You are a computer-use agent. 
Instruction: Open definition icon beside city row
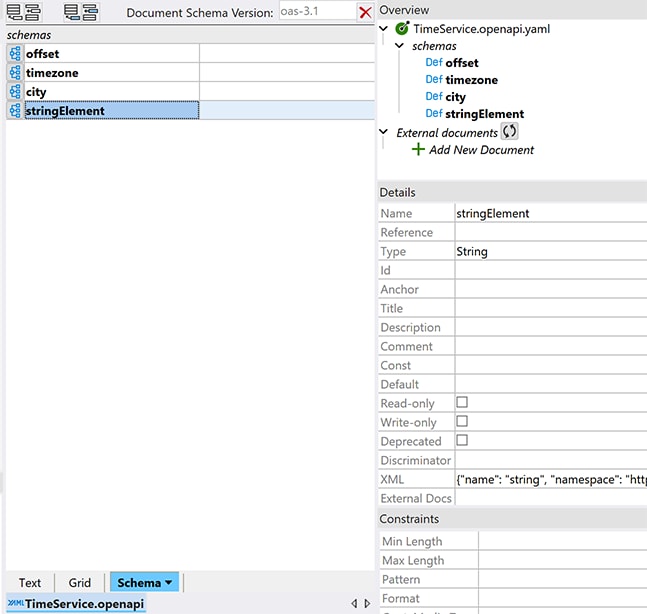15,92
